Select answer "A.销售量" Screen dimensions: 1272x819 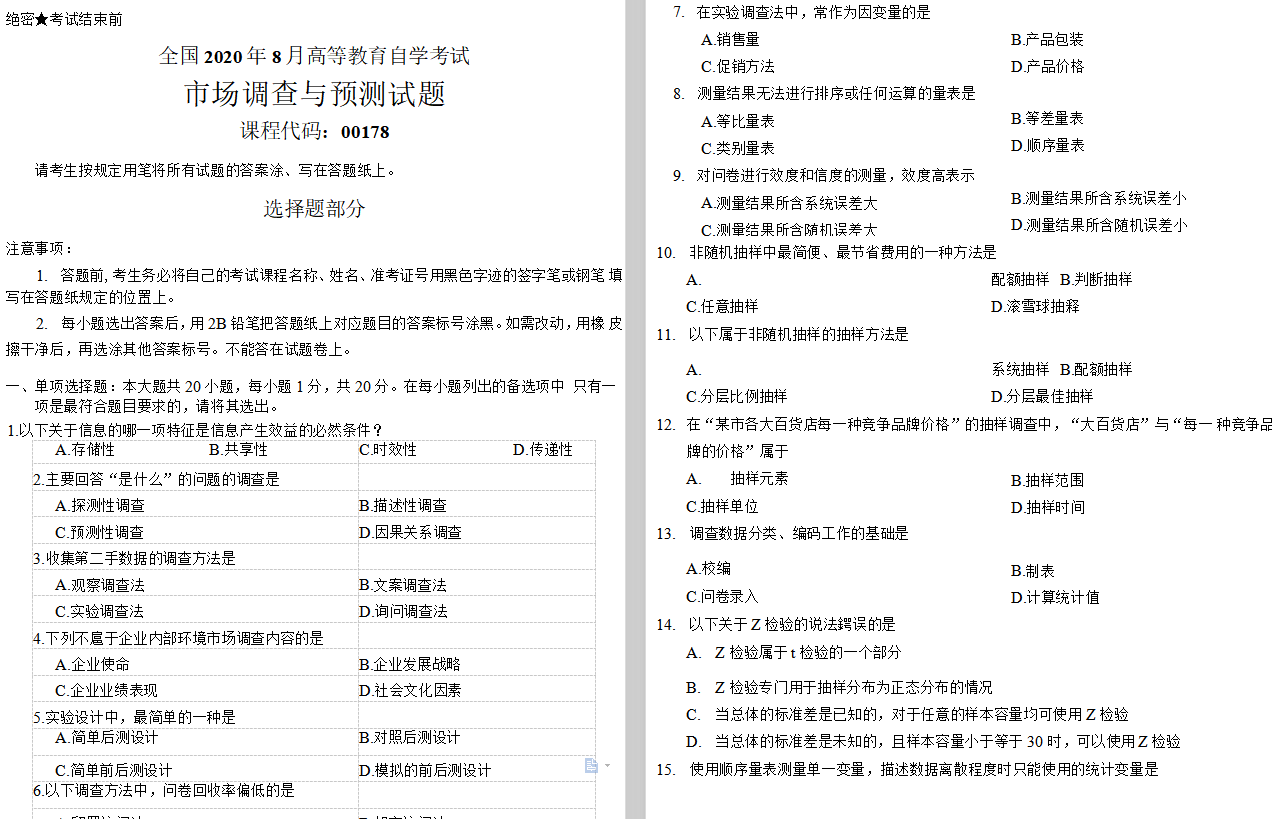(x=730, y=40)
